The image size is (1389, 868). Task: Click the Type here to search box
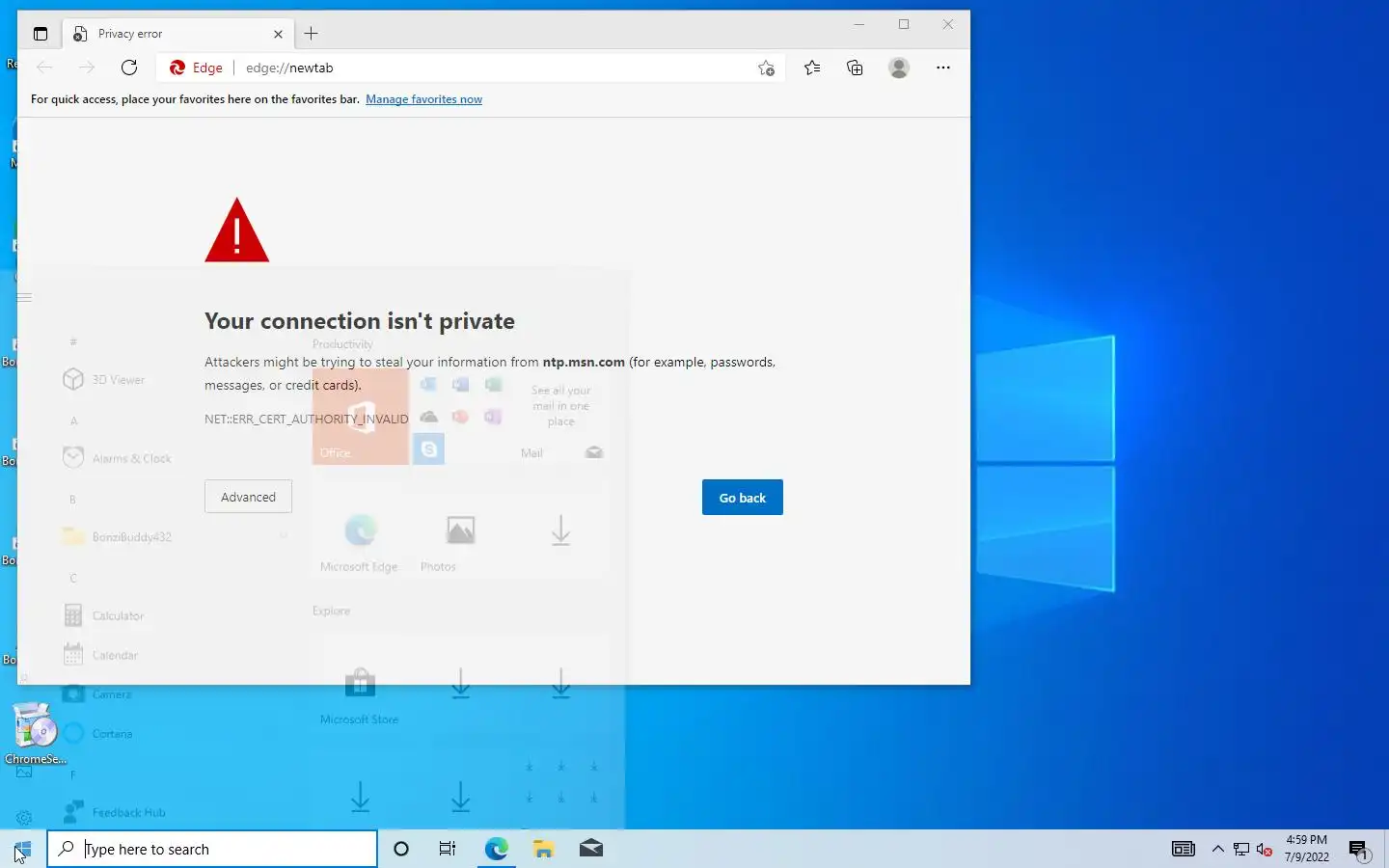(x=212, y=849)
